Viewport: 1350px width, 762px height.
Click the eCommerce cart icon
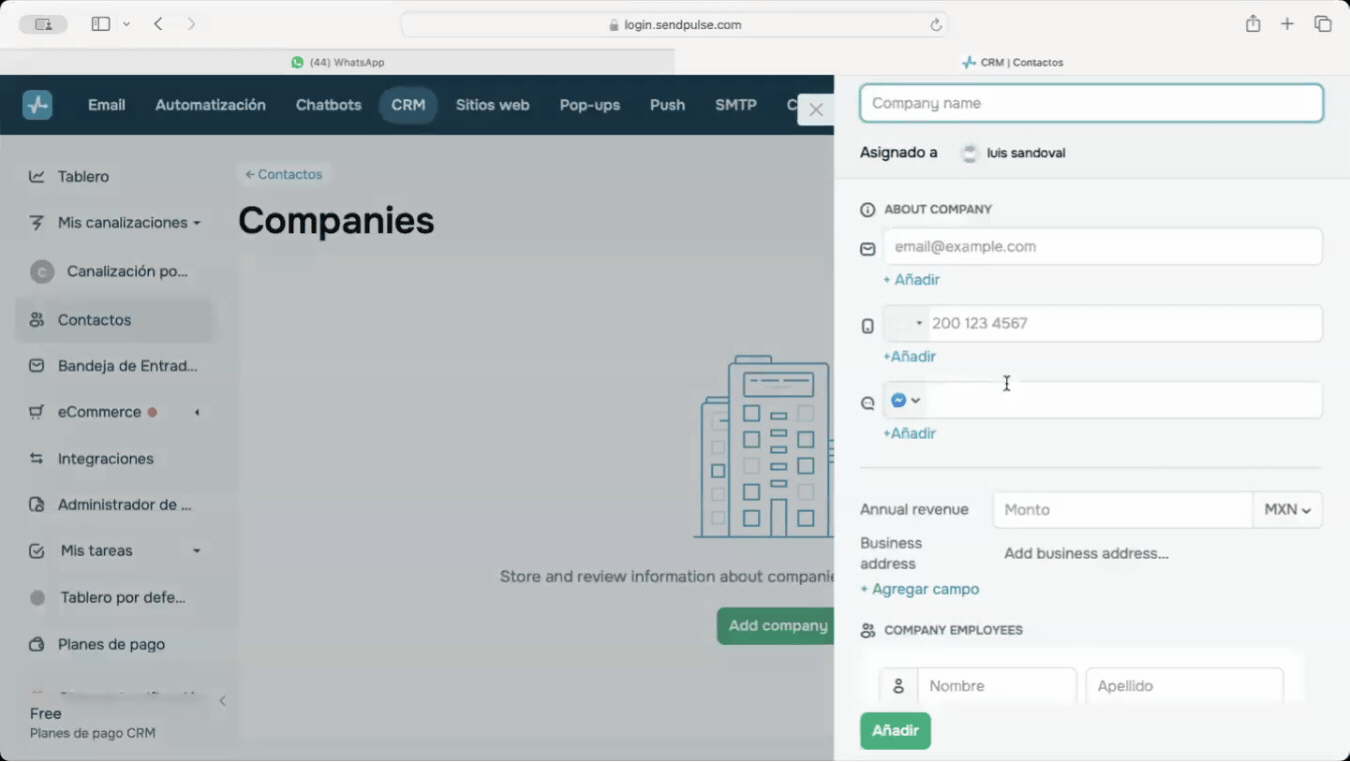point(37,412)
